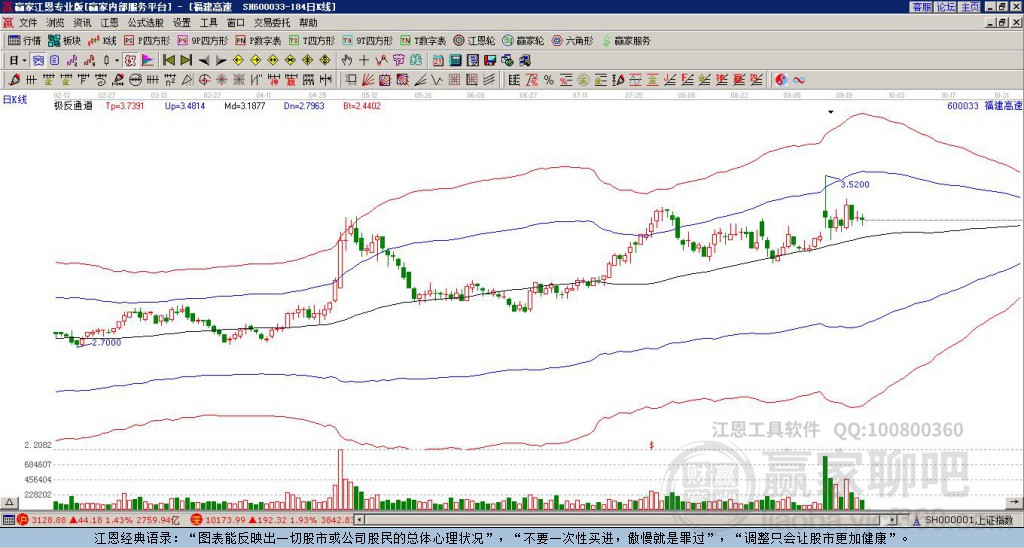Open the 公式选股 menu

146,23
